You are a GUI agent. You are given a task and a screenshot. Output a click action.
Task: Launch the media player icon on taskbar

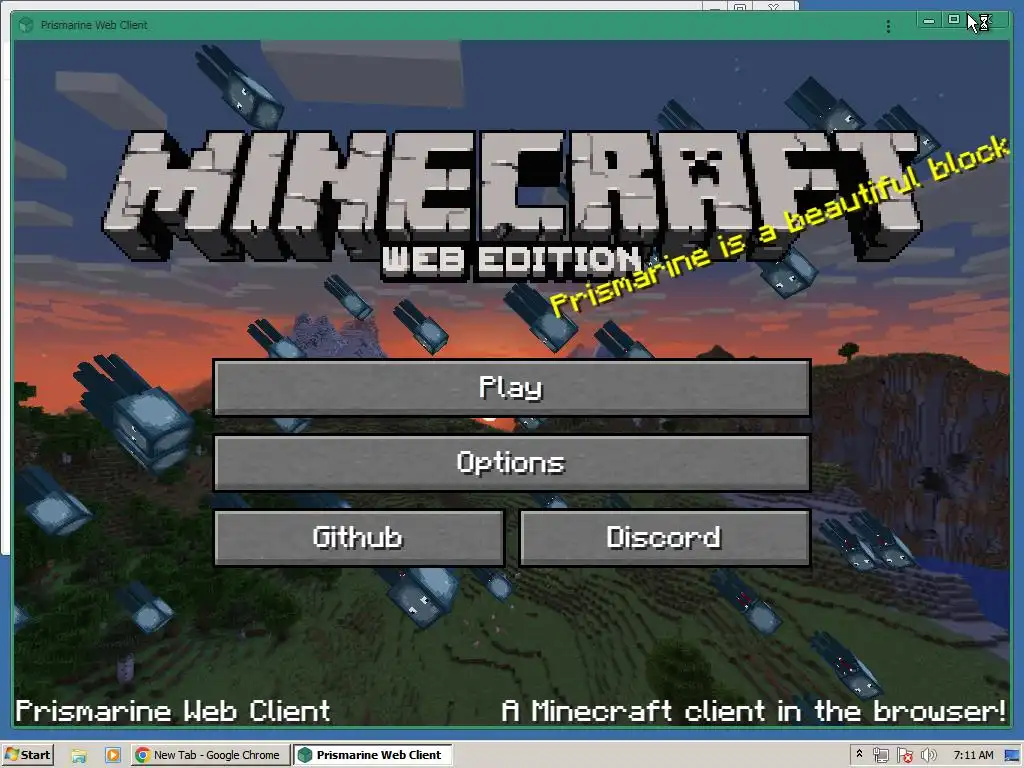(x=112, y=756)
